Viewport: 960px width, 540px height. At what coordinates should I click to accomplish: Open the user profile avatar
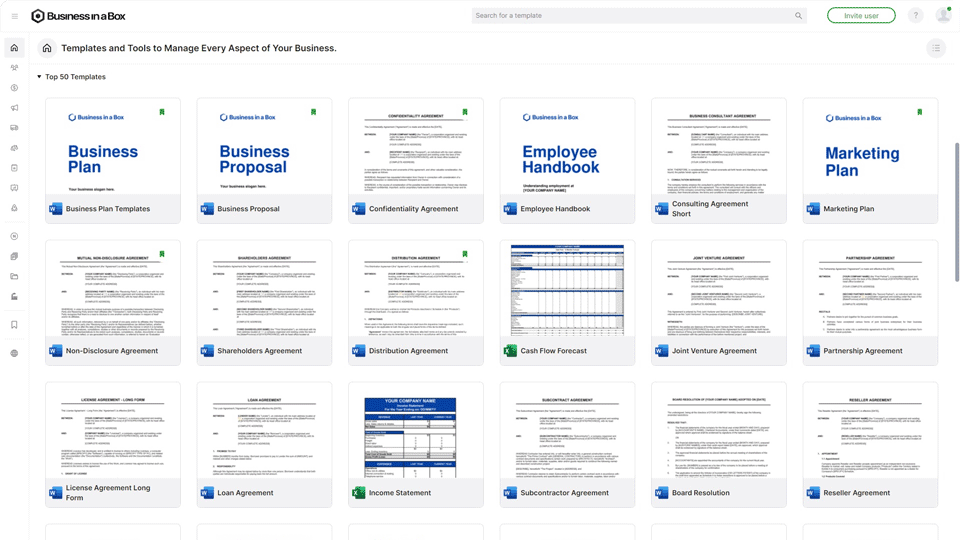click(943, 15)
